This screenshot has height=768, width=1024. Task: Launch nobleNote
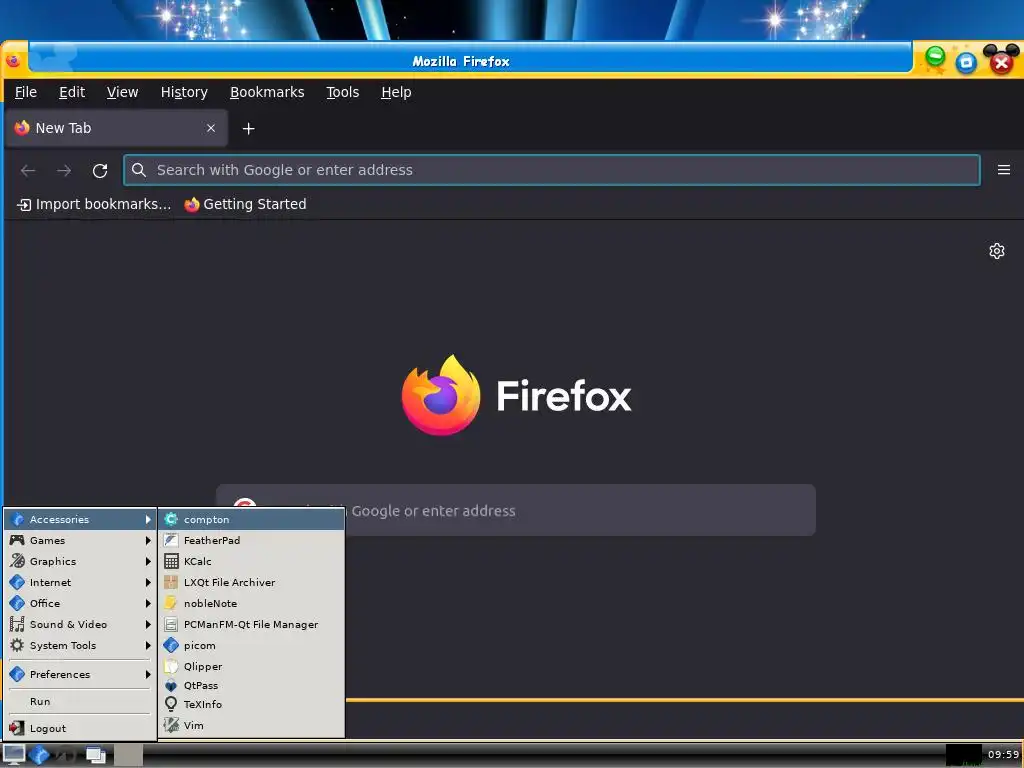[x=252, y=603]
